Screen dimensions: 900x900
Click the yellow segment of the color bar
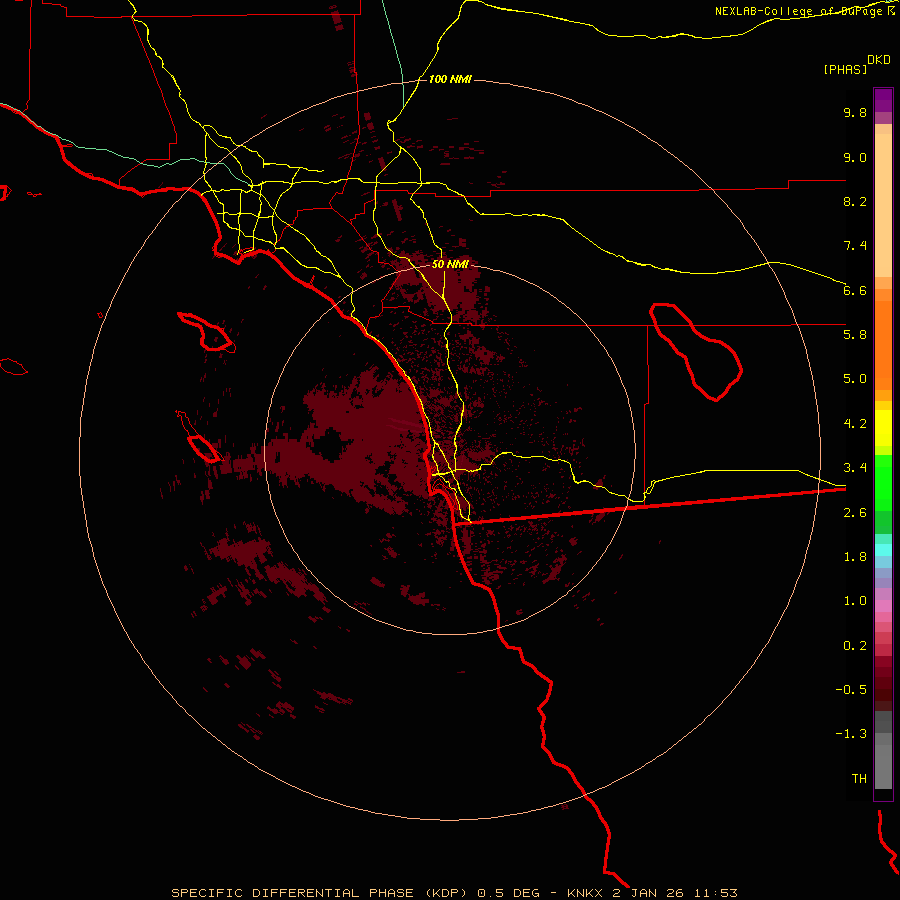click(x=883, y=428)
